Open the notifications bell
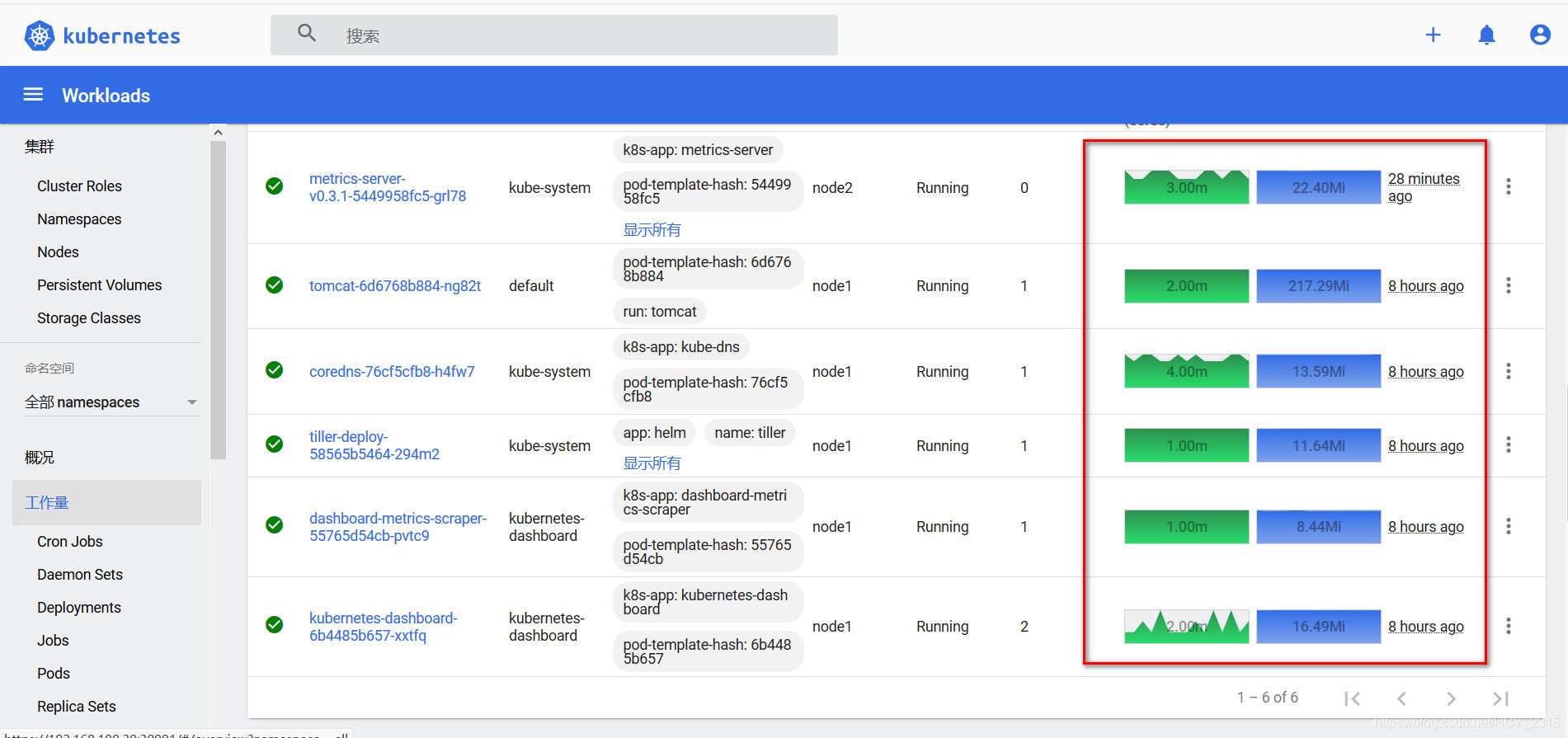 [1486, 35]
